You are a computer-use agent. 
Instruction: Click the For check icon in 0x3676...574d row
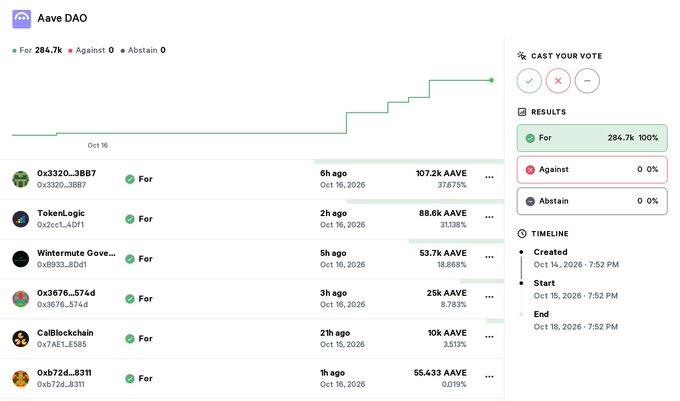click(130, 299)
